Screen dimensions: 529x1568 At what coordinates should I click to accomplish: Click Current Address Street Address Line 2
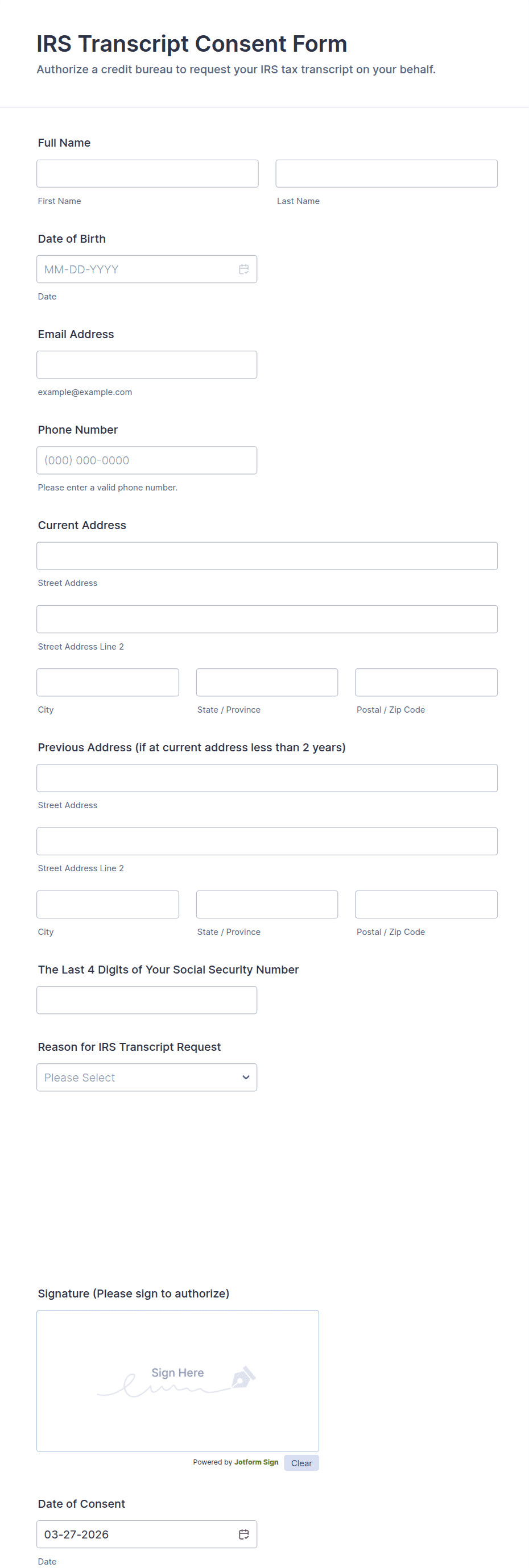267,619
